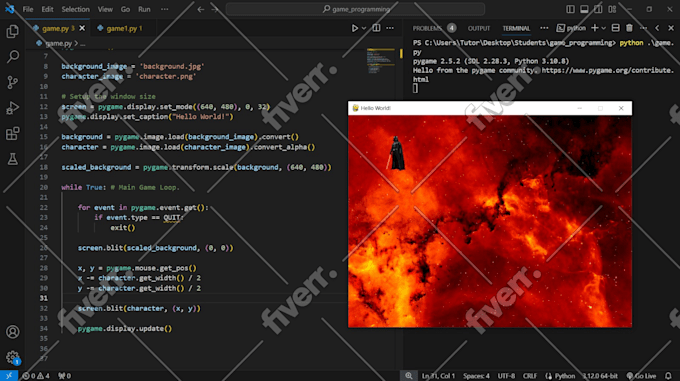Open the Run menu
The image size is (680, 381).
[144, 9]
